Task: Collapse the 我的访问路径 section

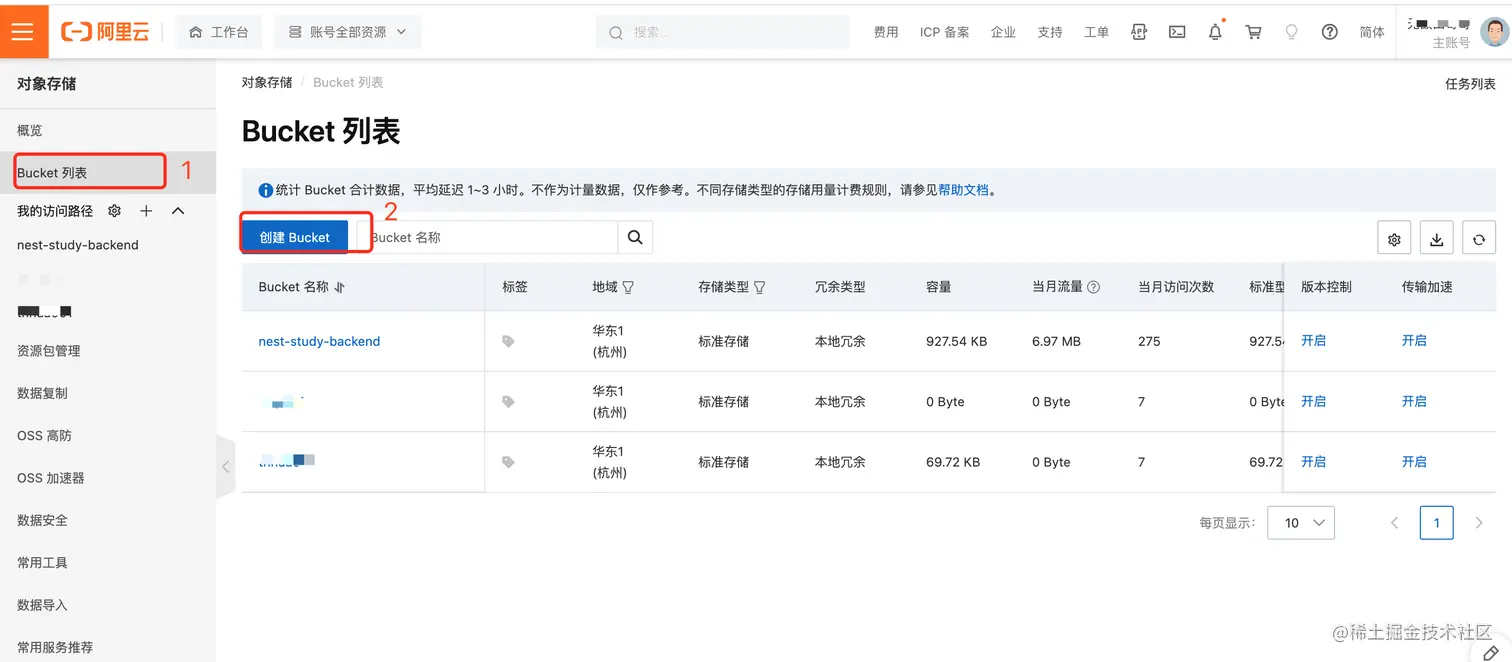Action: coord(178,211)
